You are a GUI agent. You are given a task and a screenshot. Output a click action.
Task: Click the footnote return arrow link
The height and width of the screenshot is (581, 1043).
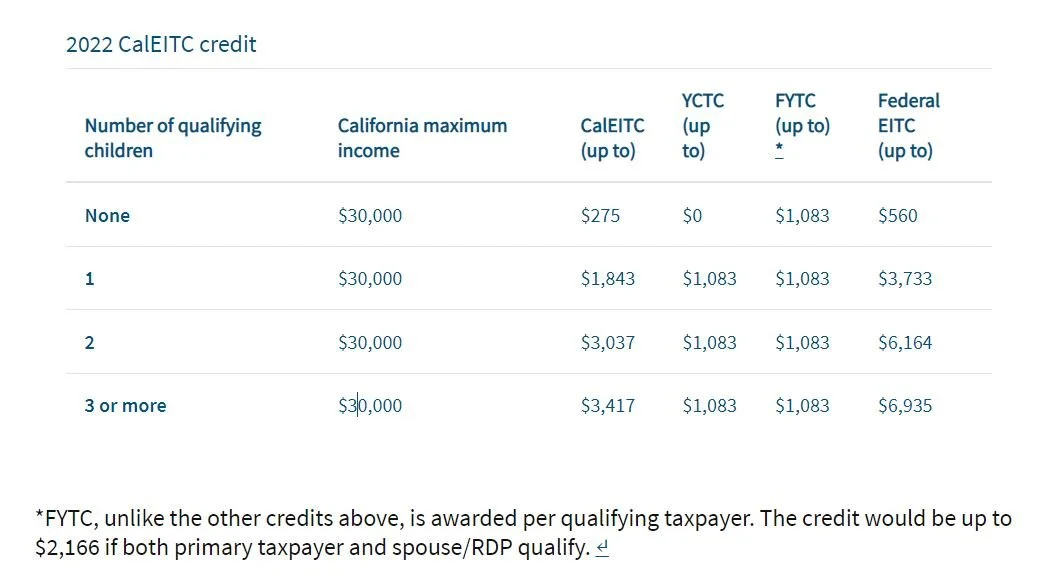point(602,548)
